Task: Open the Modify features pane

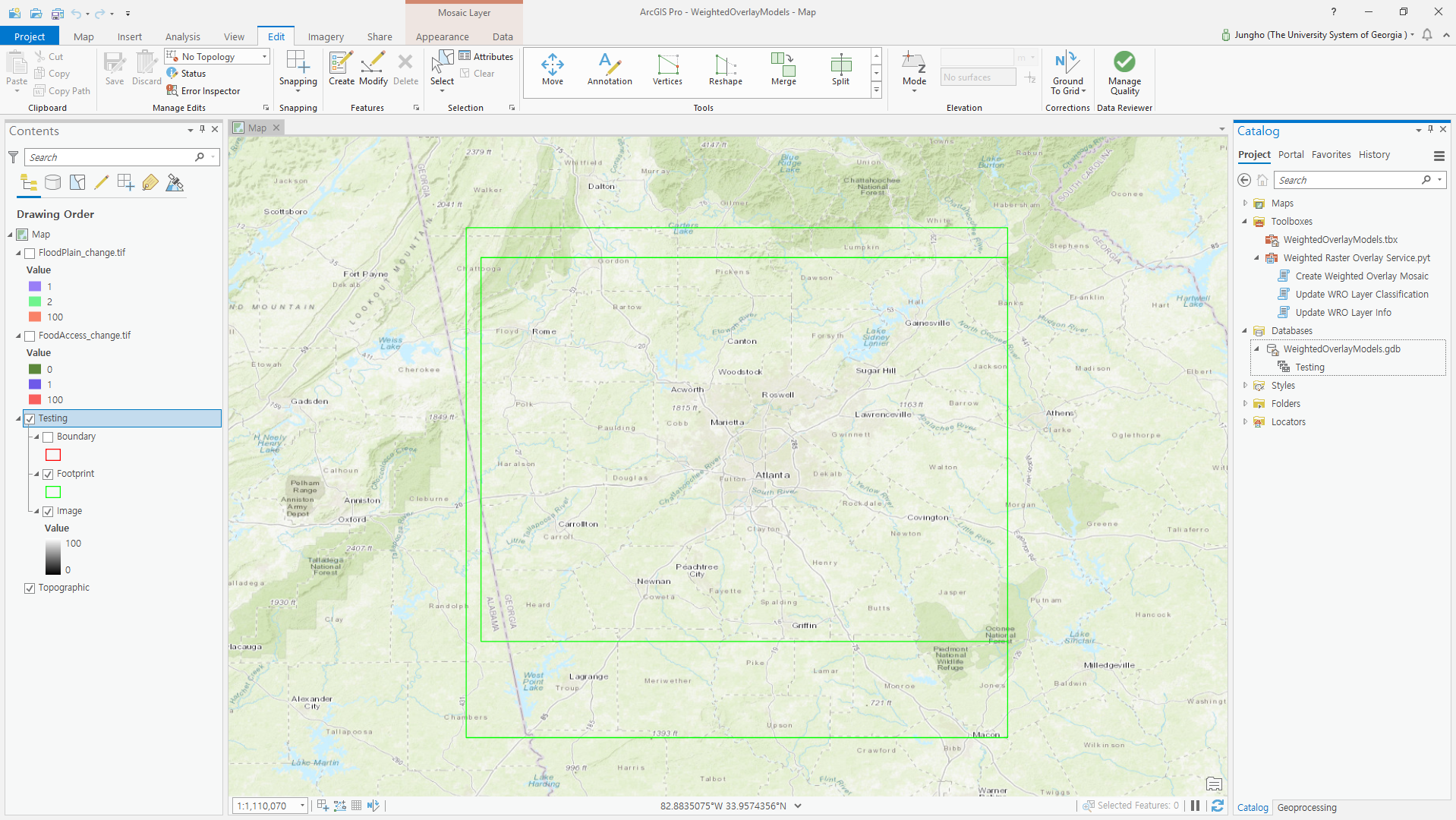Action: coord(373,69)
